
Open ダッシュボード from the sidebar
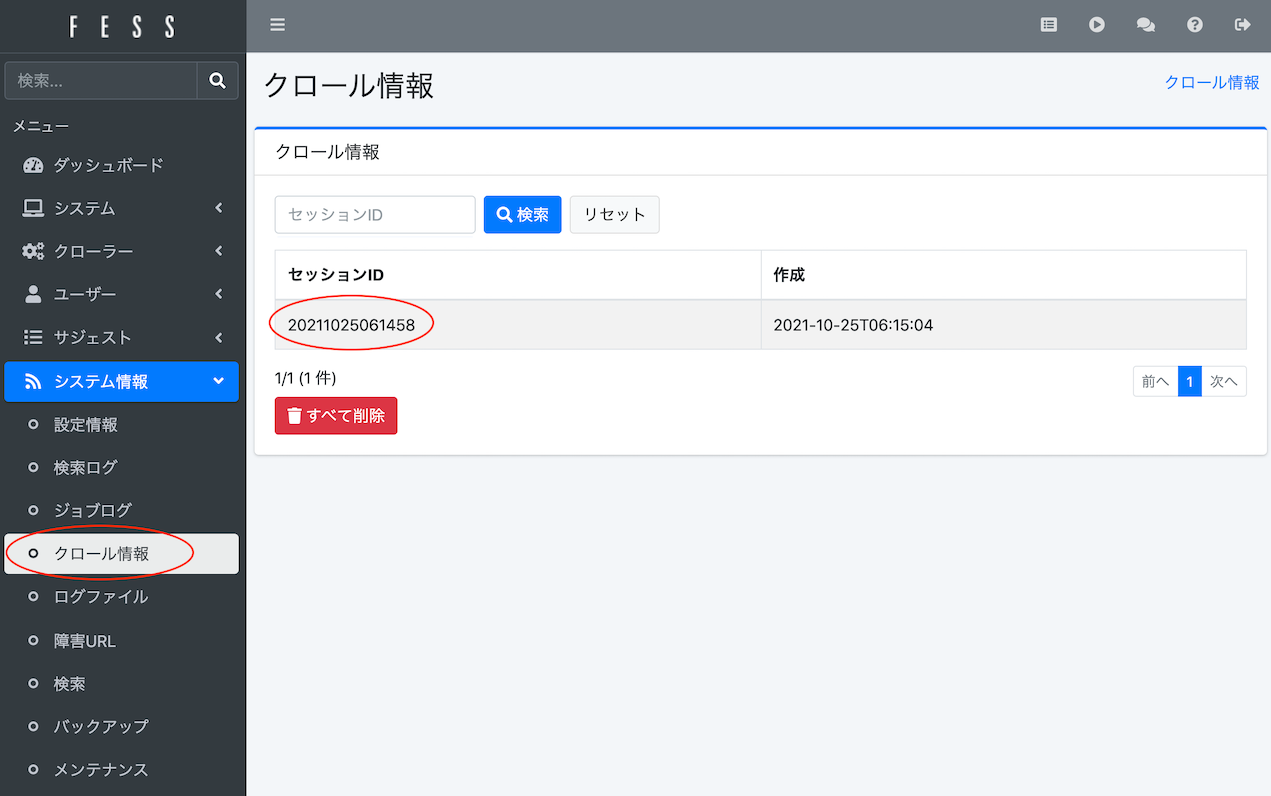point(108,165)
